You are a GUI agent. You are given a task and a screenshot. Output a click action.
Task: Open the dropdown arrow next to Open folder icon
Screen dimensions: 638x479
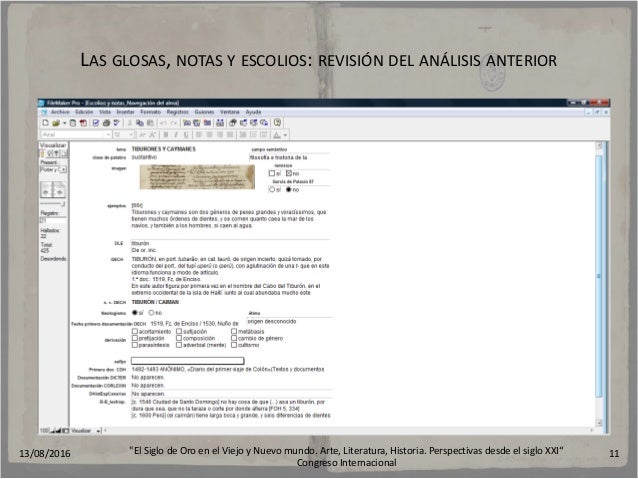64,123
